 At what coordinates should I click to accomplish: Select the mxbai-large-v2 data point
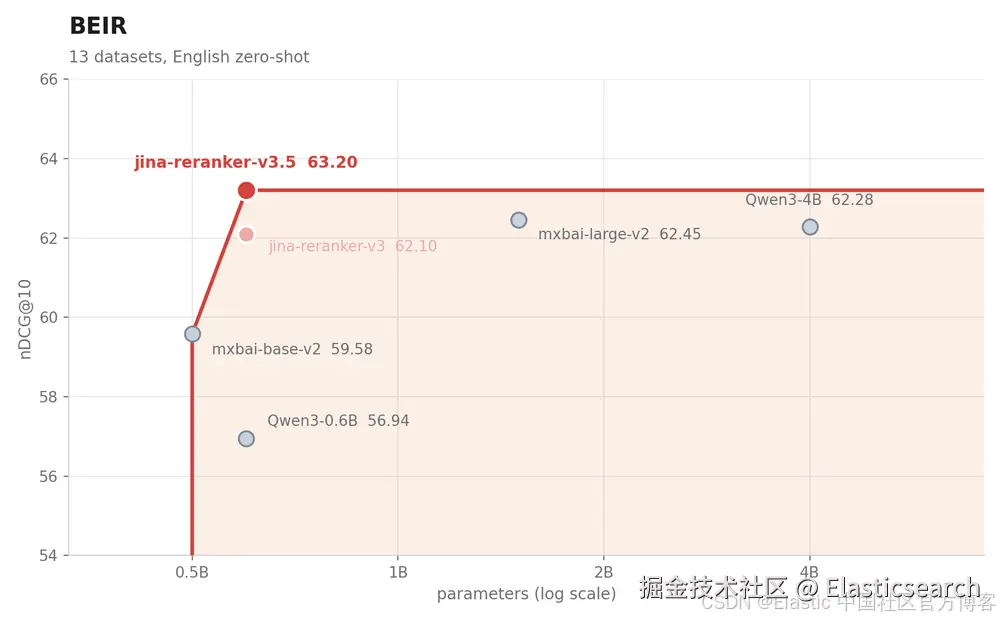[518, 220]
